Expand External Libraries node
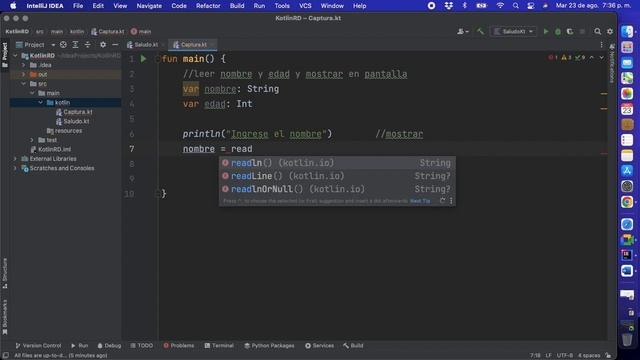The height and width of the screenshot is (360, 640). pyautogui.click(x=16, y=159)
